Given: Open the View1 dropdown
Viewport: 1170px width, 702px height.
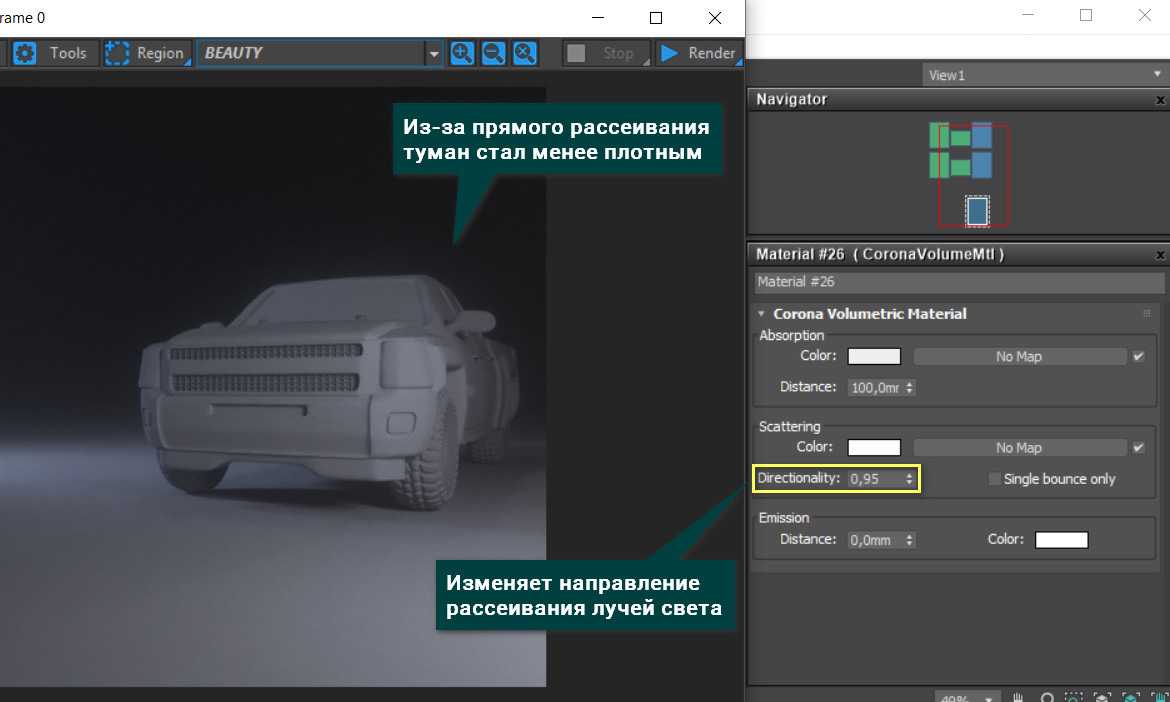Looking at the screenshot, I should tap(1157, 75).
